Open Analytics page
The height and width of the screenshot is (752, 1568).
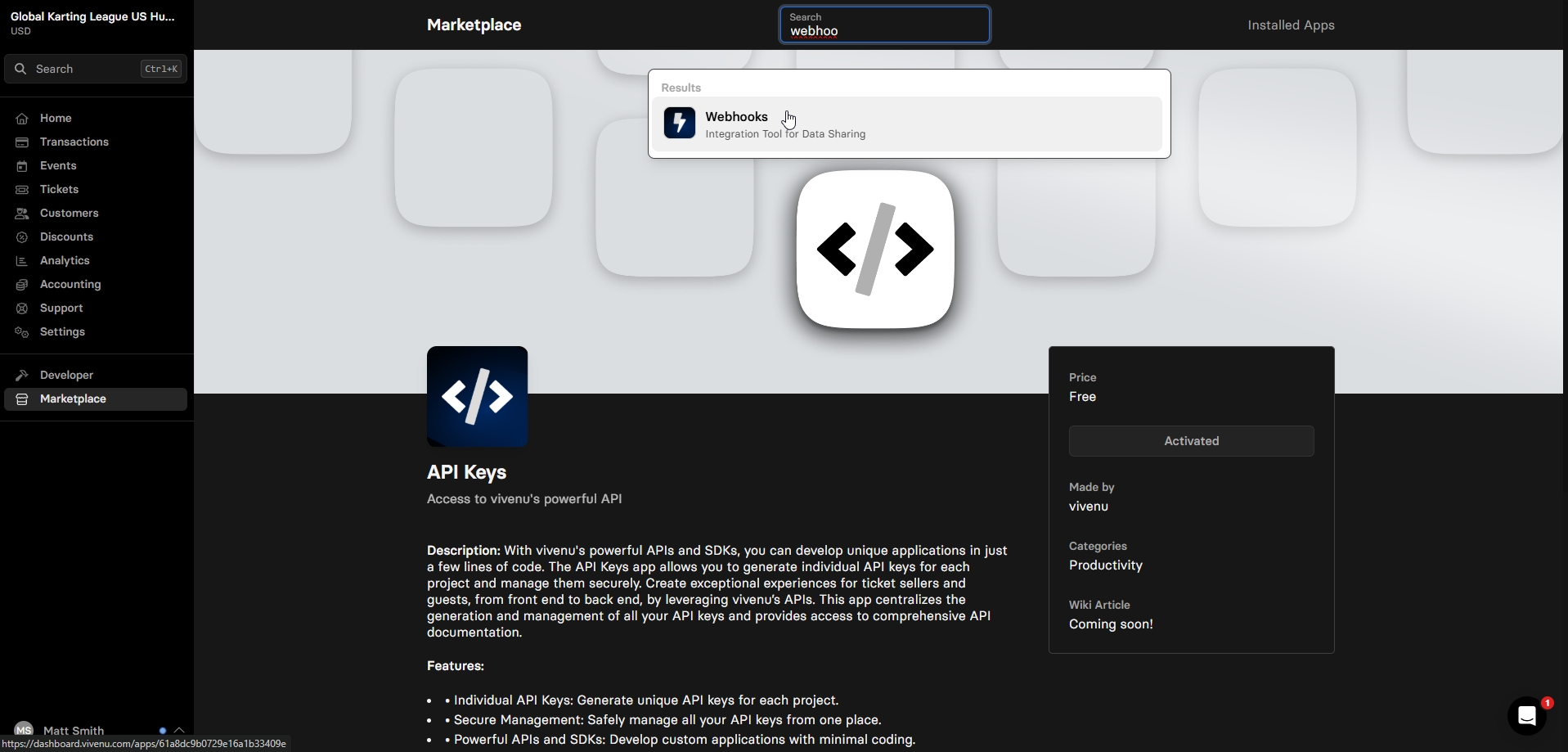pos(96,261)
